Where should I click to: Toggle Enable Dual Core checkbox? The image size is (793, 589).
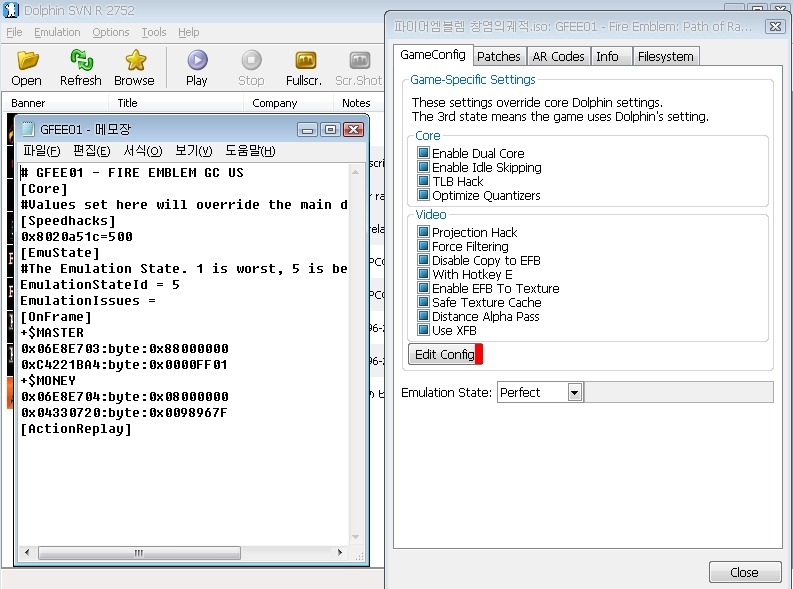point(423,154)
